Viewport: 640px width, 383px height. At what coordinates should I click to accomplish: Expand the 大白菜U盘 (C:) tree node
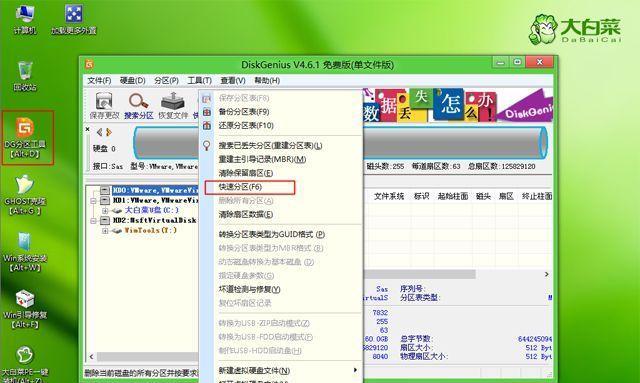pos(104,210)
